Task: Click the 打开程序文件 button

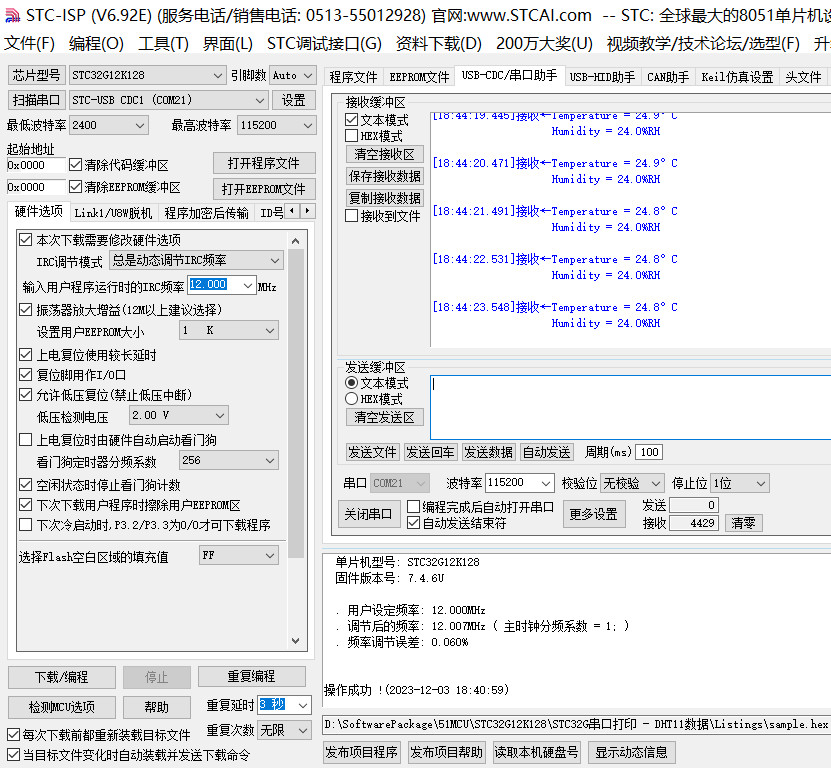Action: (x=264, y=163)
